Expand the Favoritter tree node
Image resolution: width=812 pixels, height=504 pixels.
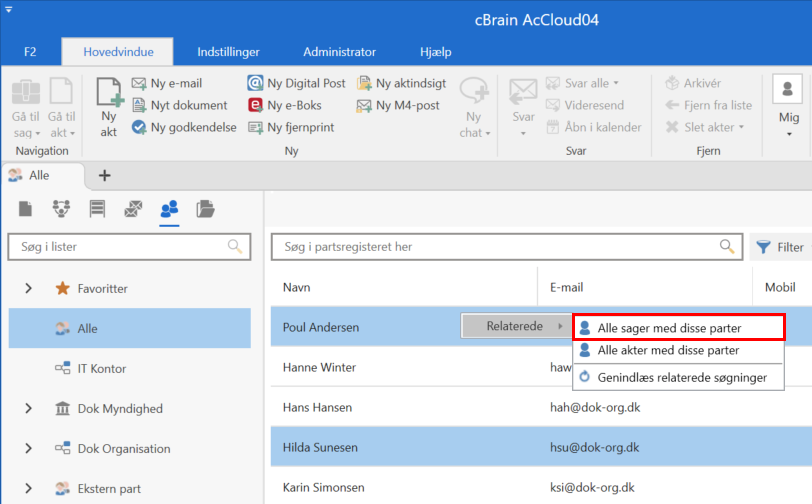(x=28, y=288)
